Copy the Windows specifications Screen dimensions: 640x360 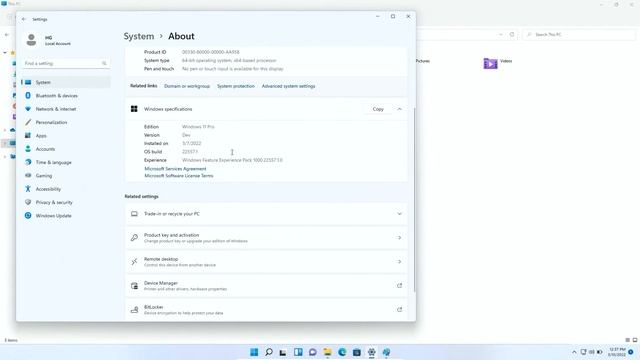coord(378,109)
